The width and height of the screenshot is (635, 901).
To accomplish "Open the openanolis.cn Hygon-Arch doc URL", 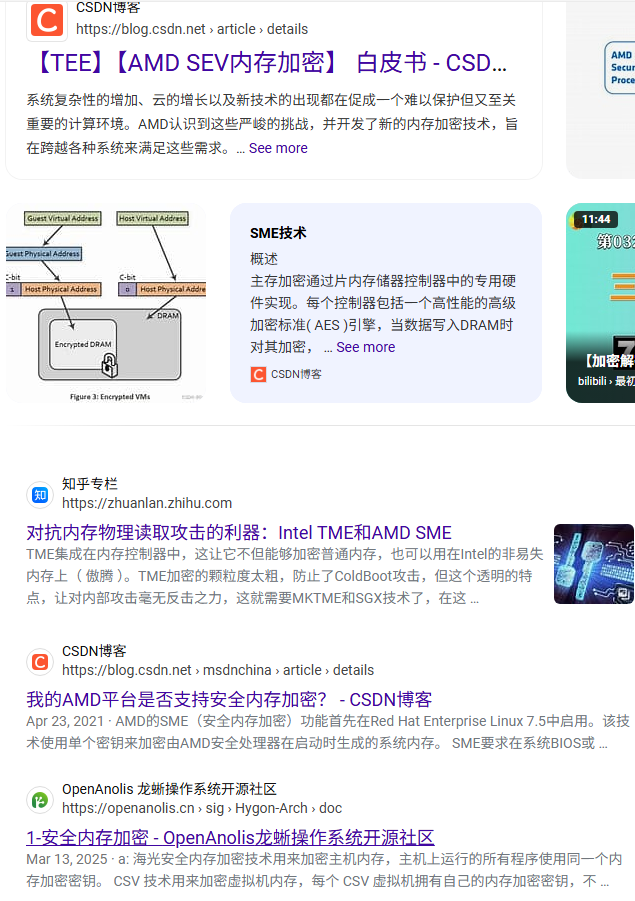I will point(202,808).
